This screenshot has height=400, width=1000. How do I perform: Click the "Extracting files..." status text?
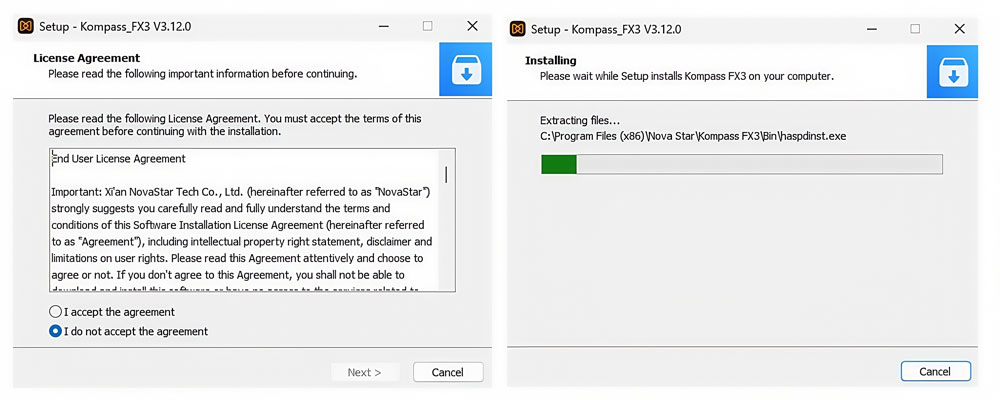[x=580, y=121]
